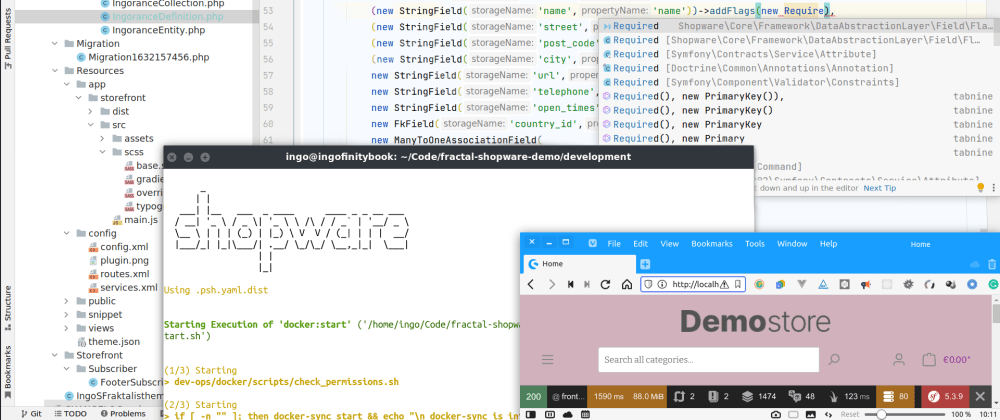The height and width of the screenshot is (420, 1000).
Task: Open the storefront account user icon
Action: coord(899,359)
